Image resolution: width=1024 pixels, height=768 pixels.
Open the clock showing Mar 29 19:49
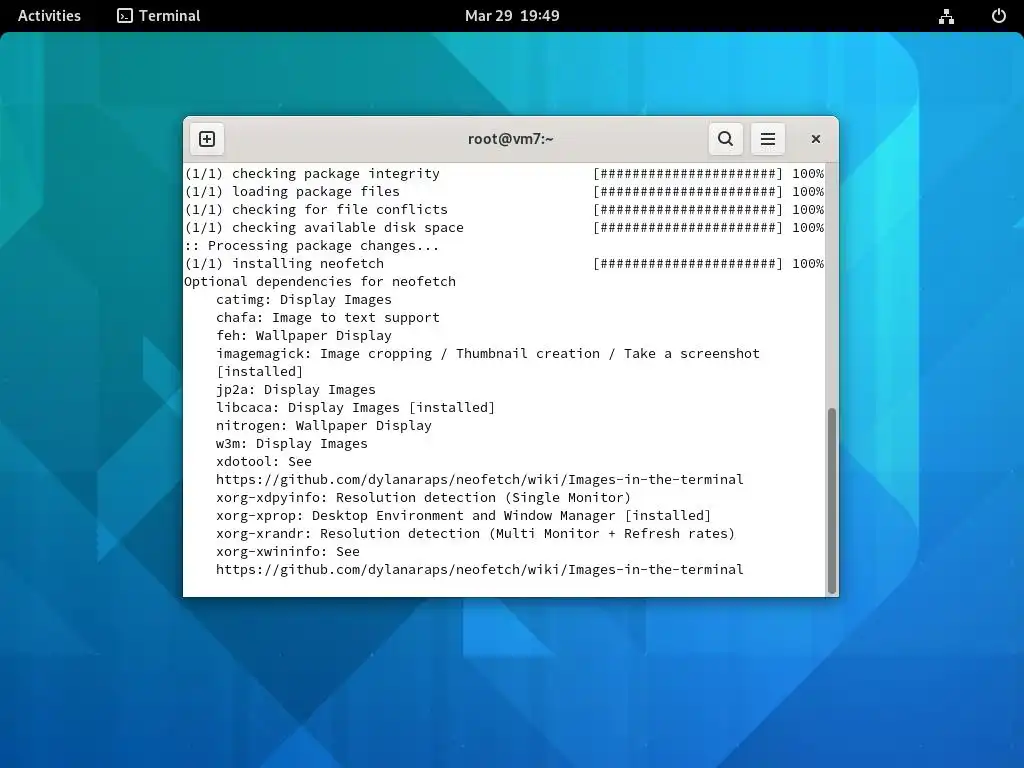click(x=512, y=16)
